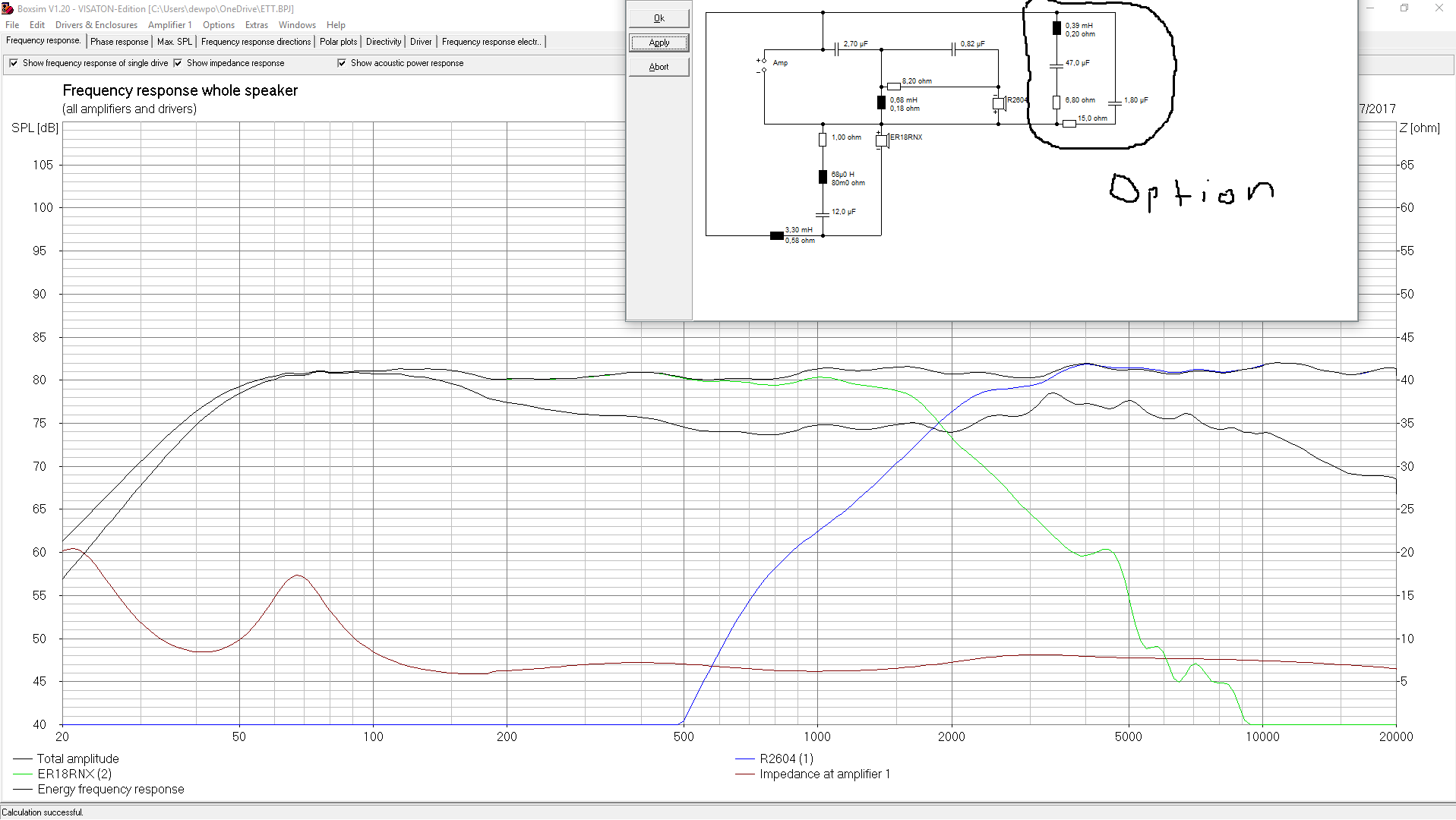Click the 1000 Hz frequency axis label
Viewport: 1456px width, 820px height.
click(817, 736)
